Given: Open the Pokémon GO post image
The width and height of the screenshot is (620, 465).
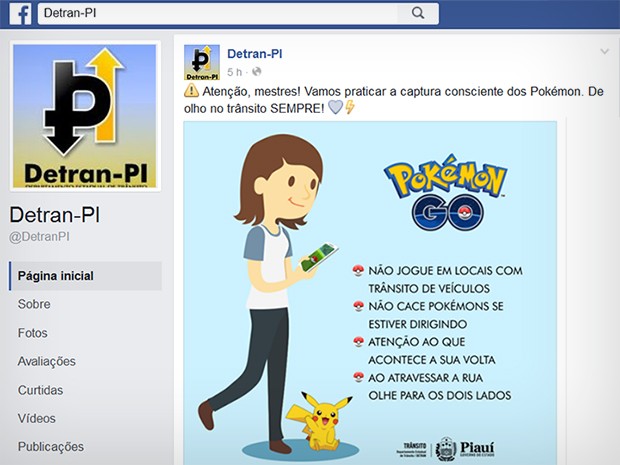Looking at the screenshot, I should [370, 293].
